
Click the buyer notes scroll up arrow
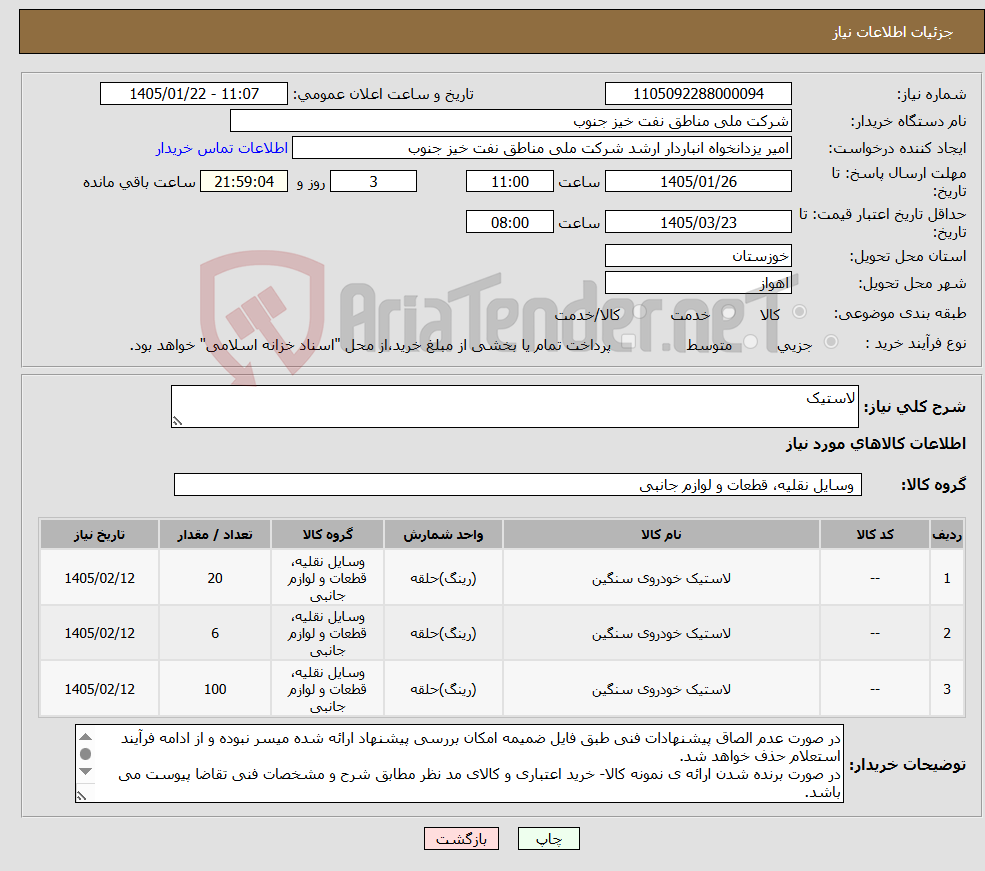[x=86, y=737]
